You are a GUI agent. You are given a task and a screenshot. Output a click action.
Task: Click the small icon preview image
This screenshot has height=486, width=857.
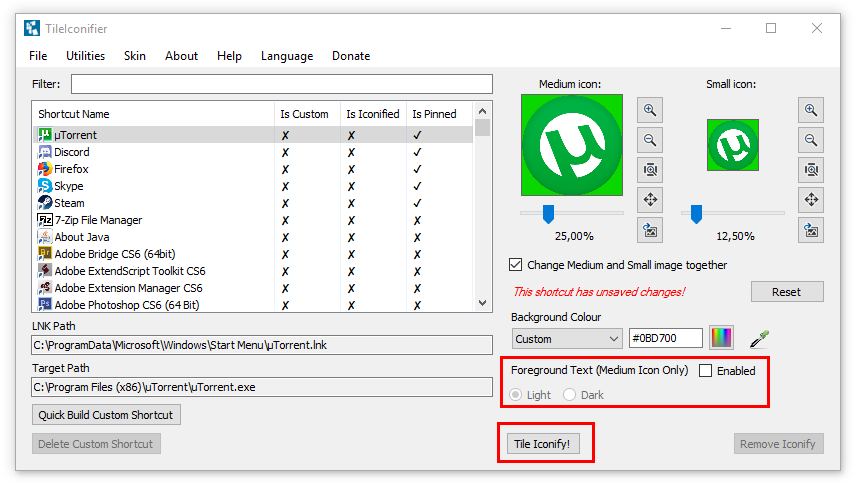[x=732, y=145]
